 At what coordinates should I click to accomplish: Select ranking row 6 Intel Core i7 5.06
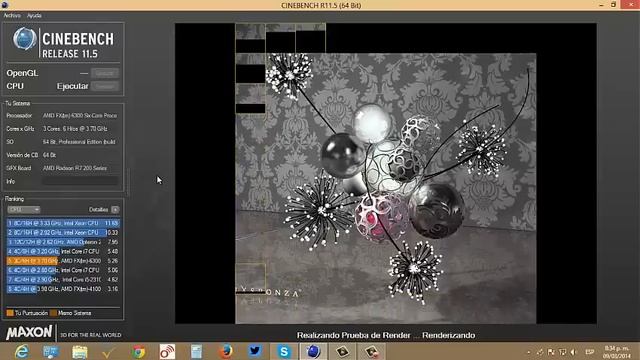63,270
